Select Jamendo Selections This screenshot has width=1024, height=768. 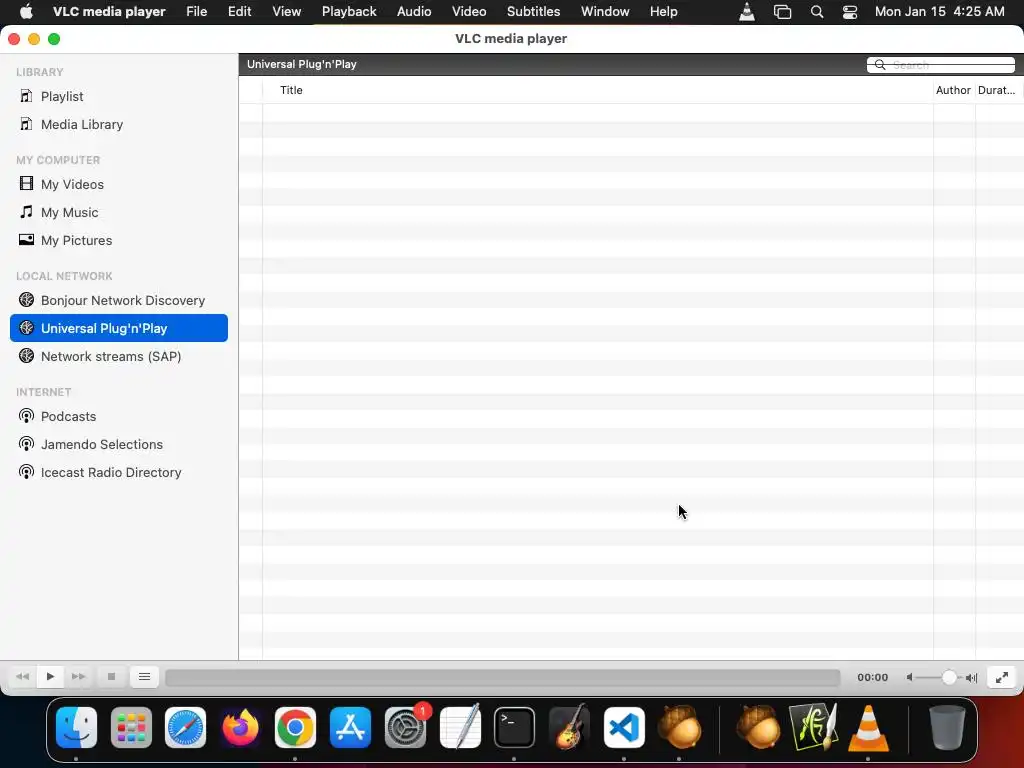[x=102, y=445]
